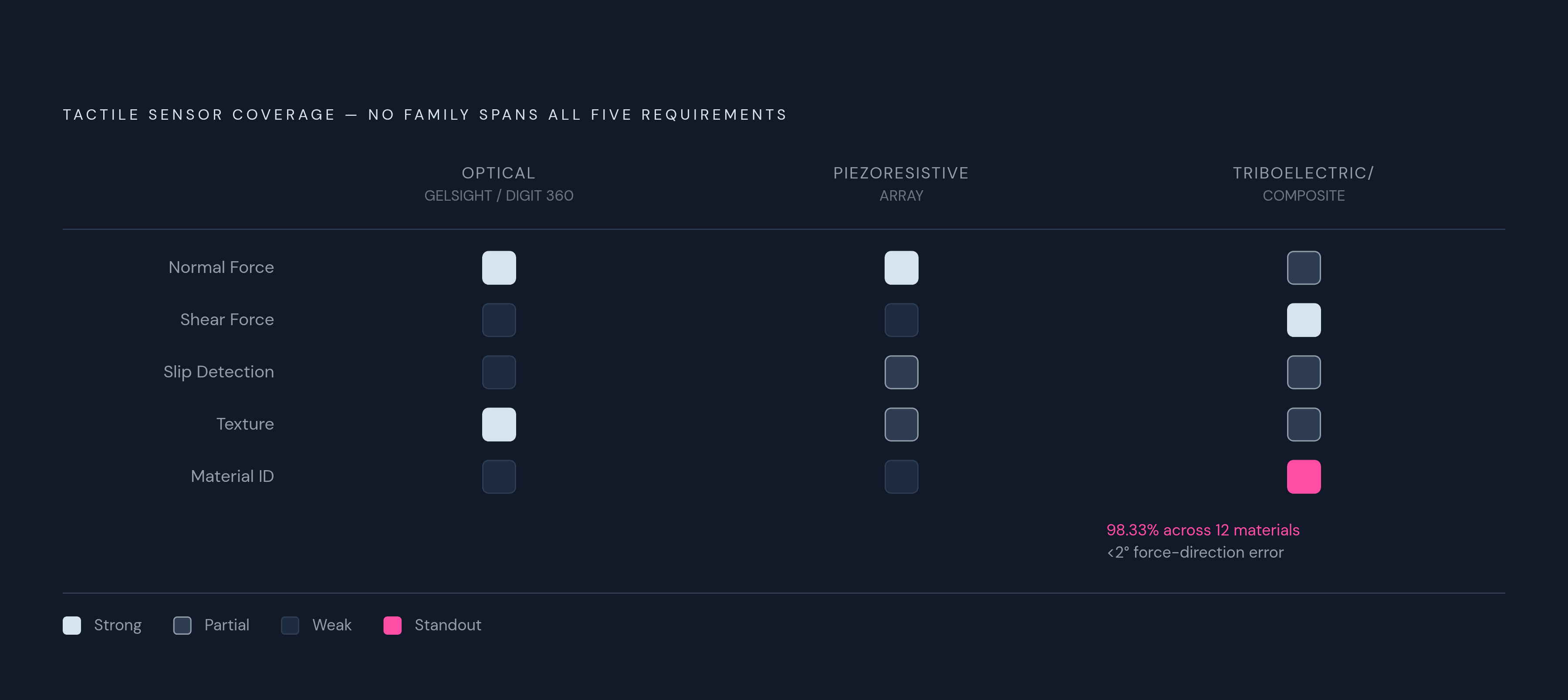The height and width of the screenshot is (700, 1568).
Task: Click the "Standout" legend label
Action: pos(447,625)
